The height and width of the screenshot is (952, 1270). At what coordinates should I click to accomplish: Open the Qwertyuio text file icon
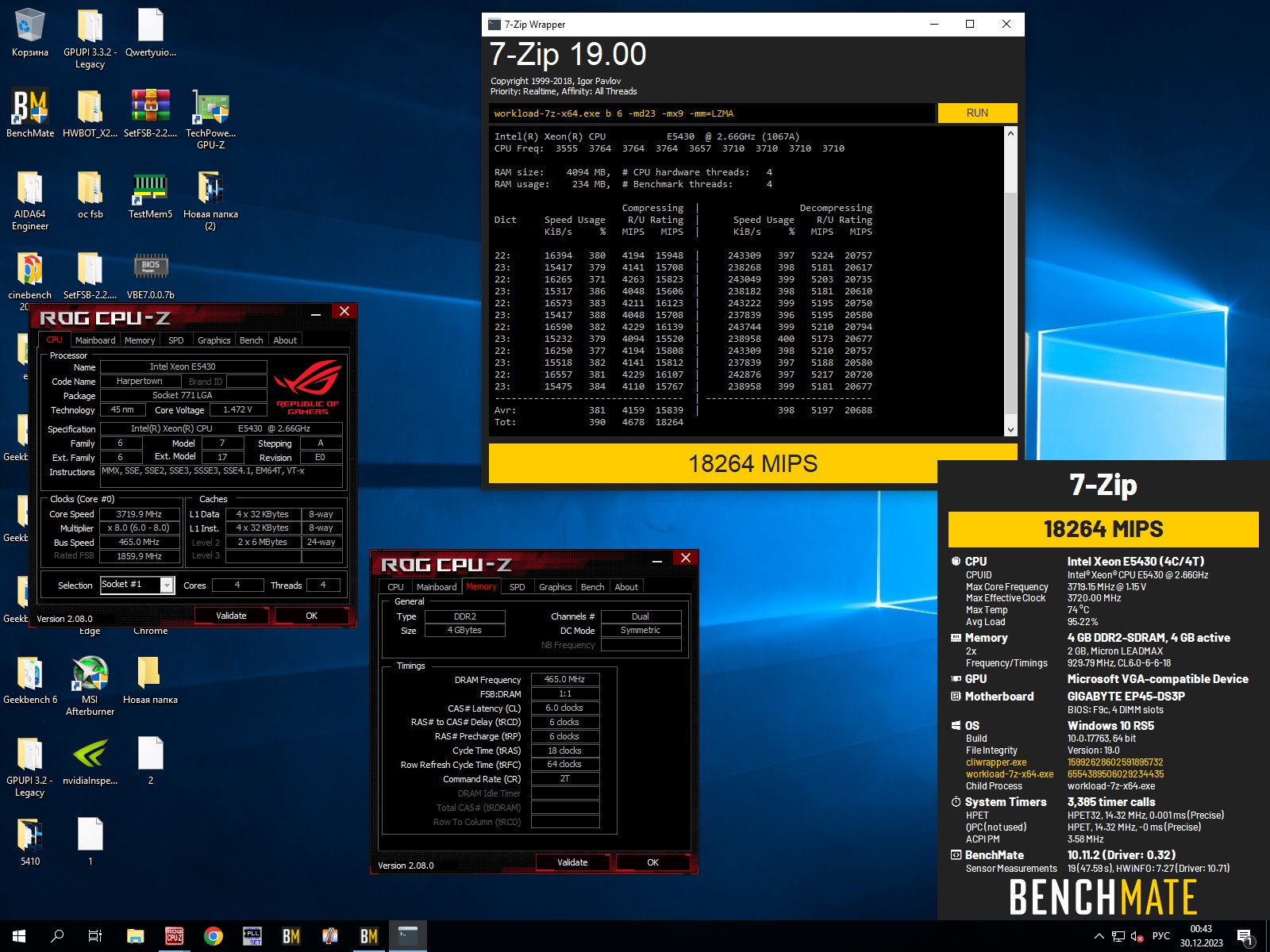pyautogui.click(x=150, y=33)
